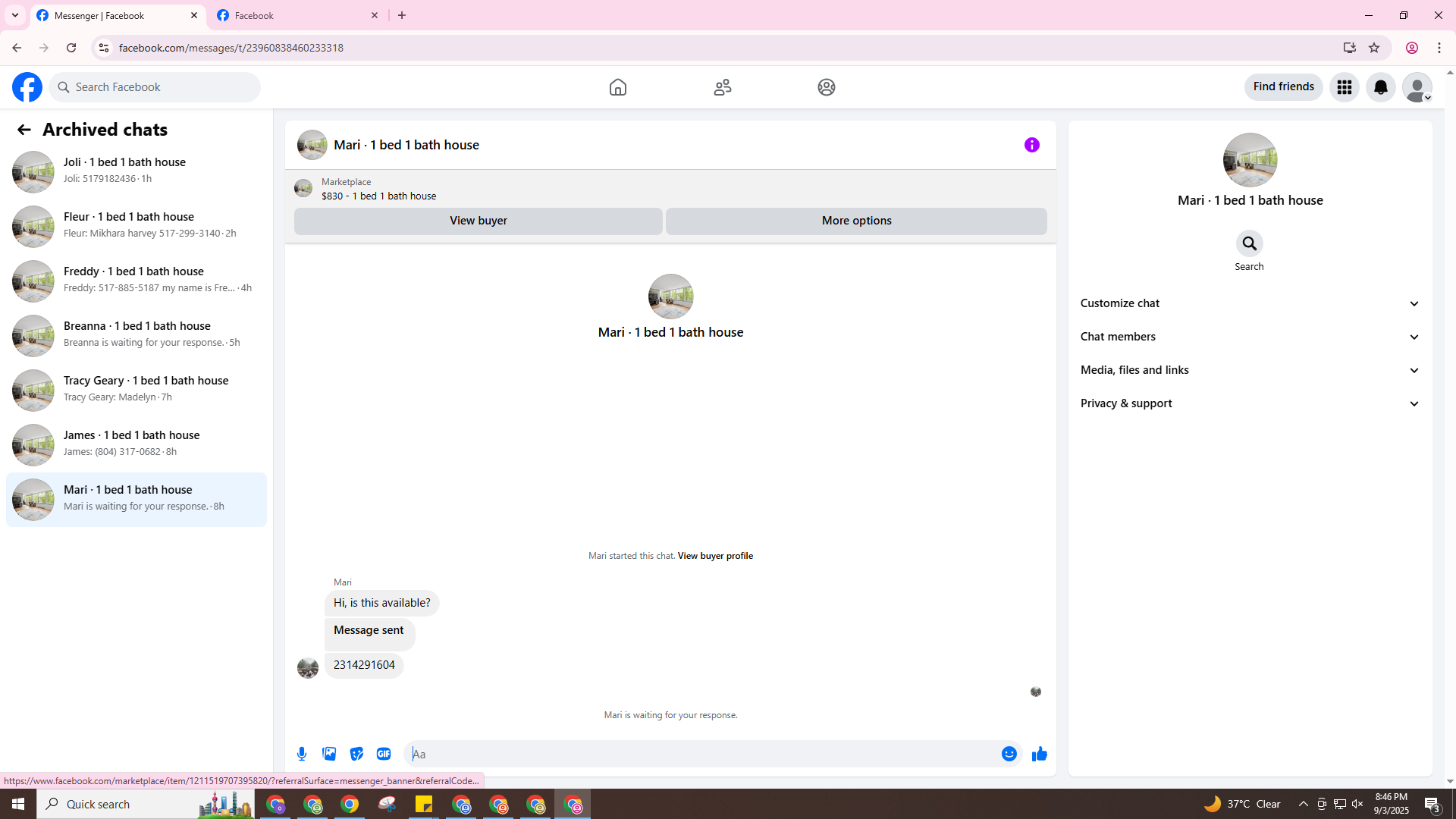Open Breanna archived chat

point(136,335)
